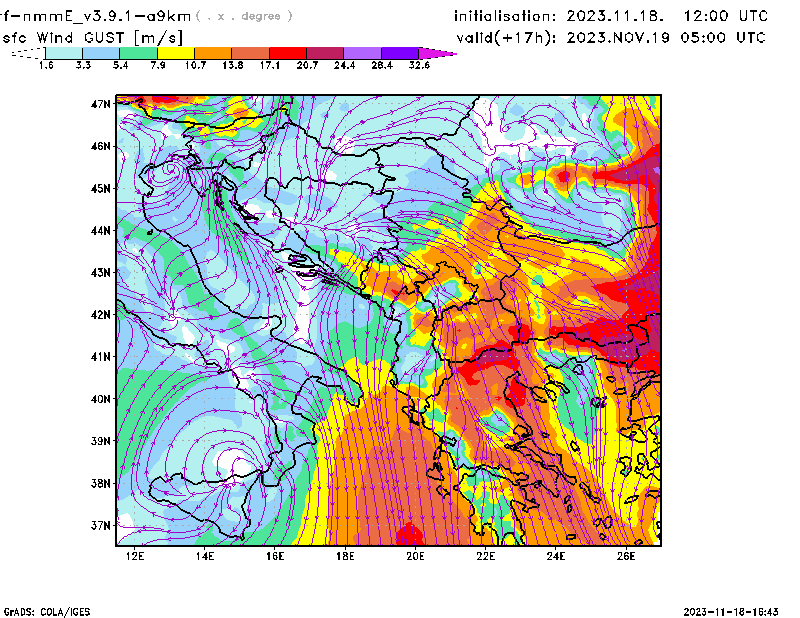Click the light blue 3.3–5.4 legend swatch
This screenshot has height=618, width=800.
click(101, 53)
